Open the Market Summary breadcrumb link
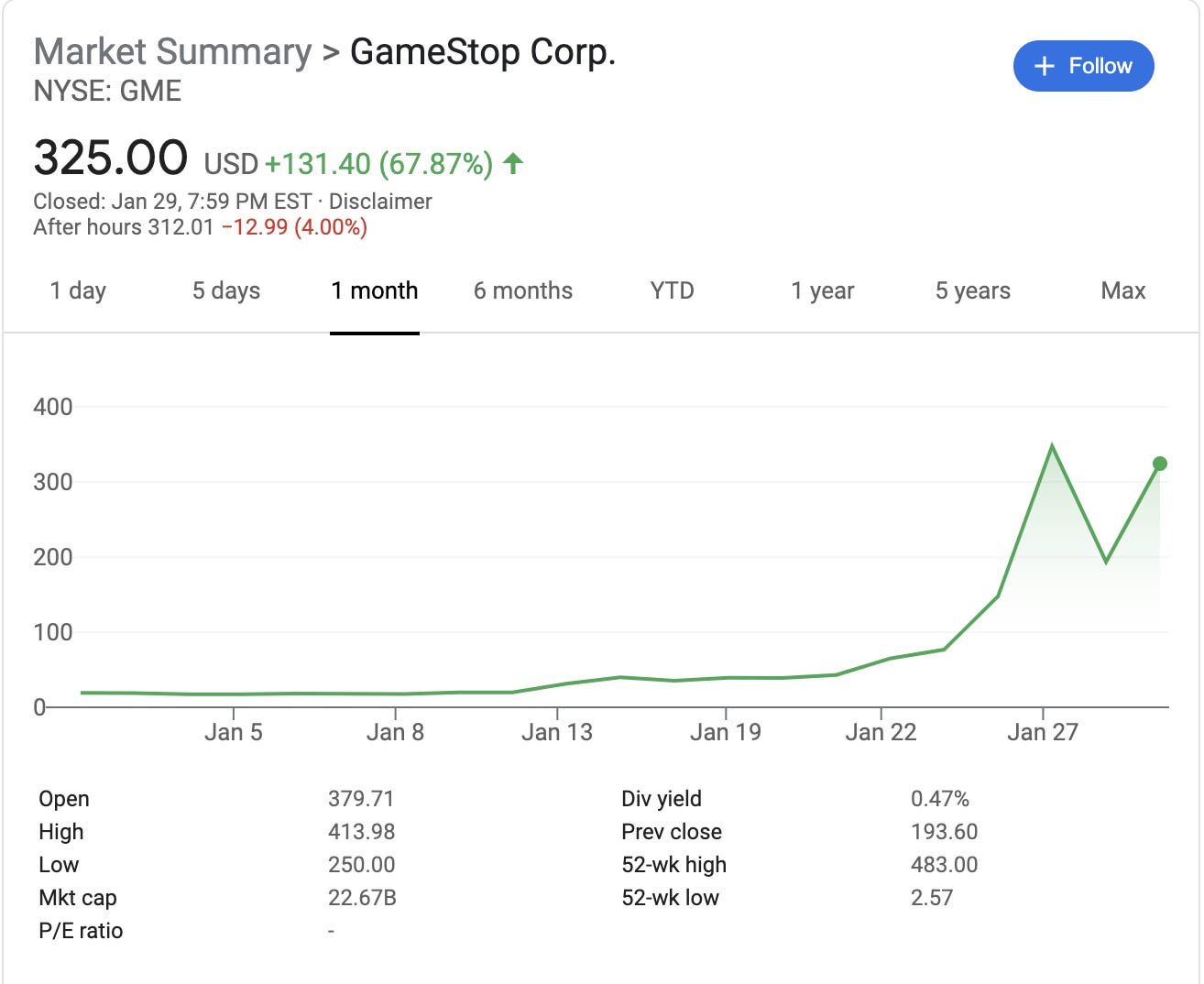 [172, 51]
